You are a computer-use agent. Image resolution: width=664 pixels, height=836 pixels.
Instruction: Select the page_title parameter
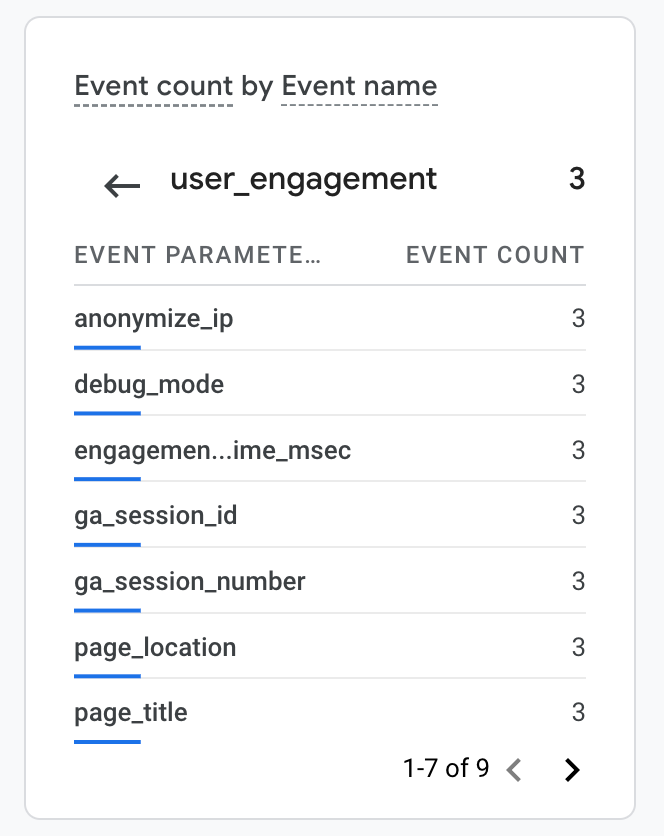[131, 713]
